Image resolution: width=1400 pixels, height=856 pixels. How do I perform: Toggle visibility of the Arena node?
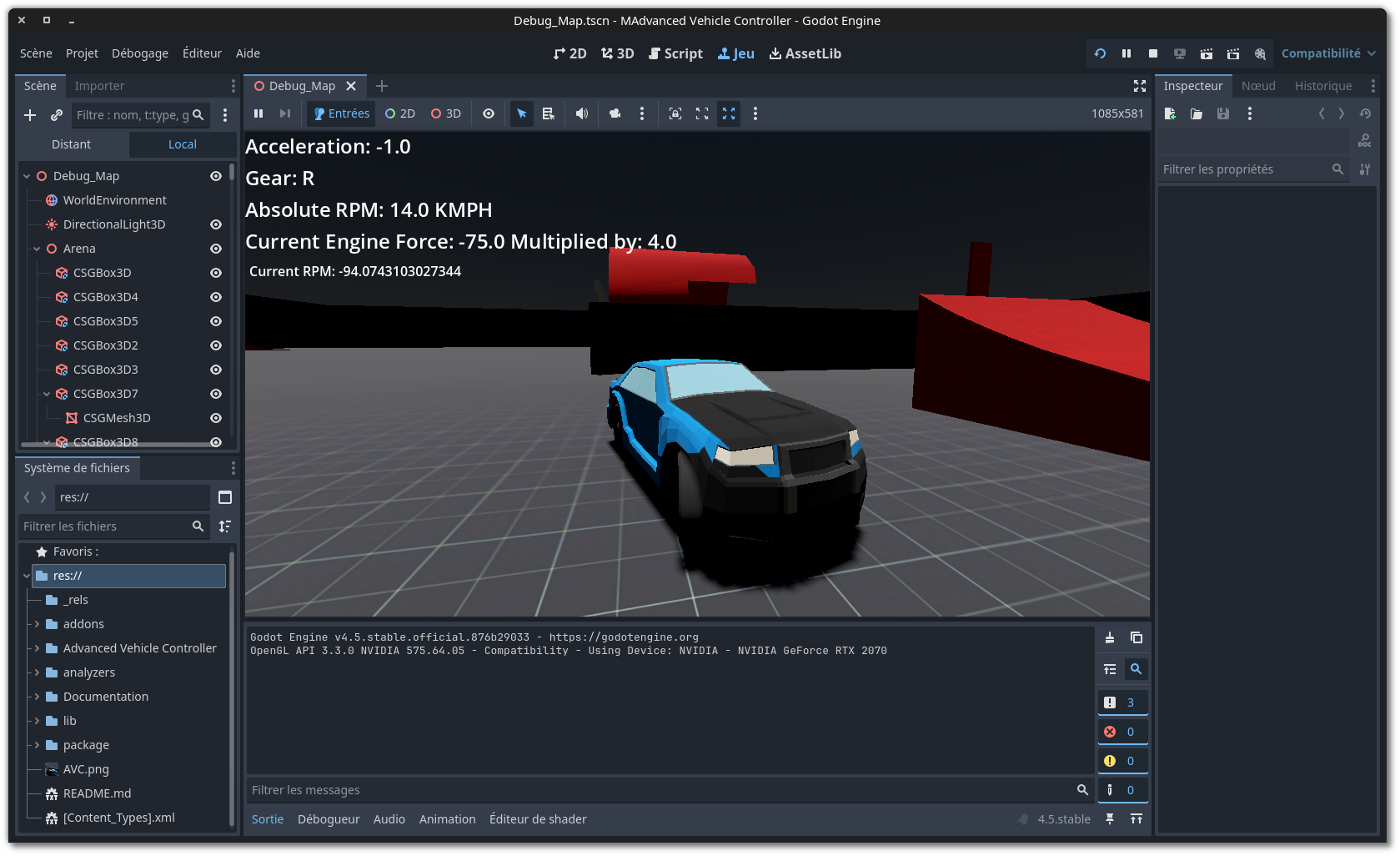point(215,248)
